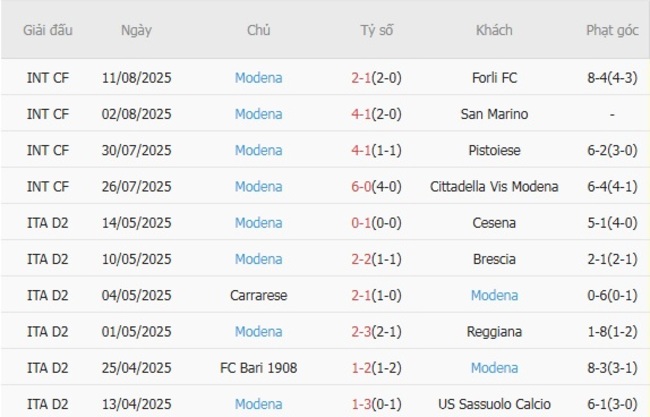
Task: Click the Pistoiese team name
Action: (494, 150)
